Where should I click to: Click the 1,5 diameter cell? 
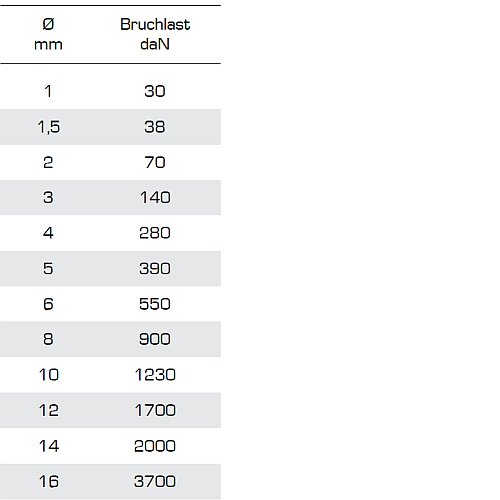[x=49, y=127]
